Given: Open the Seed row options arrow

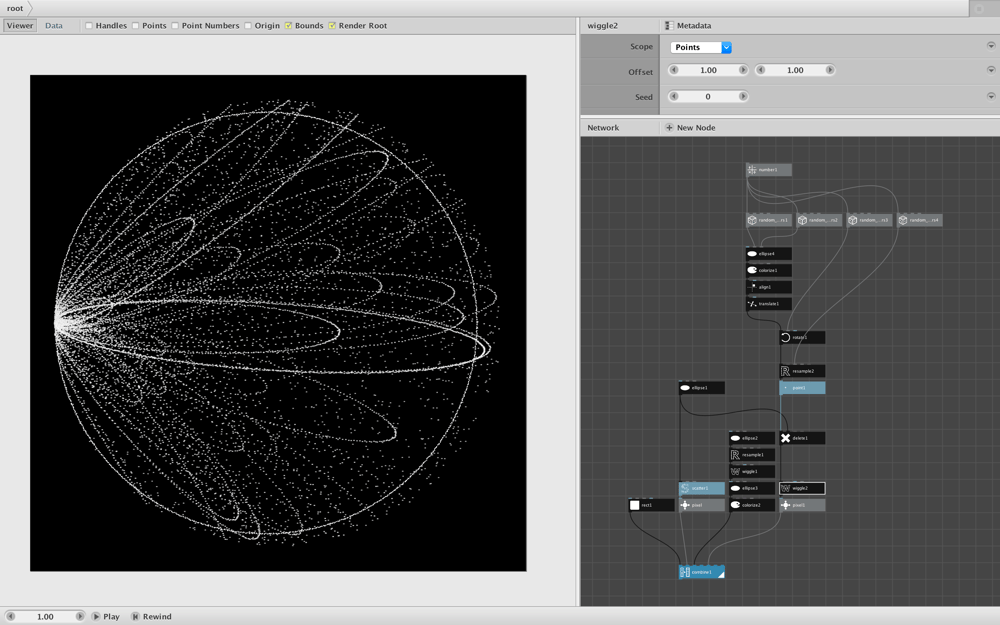Looking at the screenshot, I should (x=990, y=96).
